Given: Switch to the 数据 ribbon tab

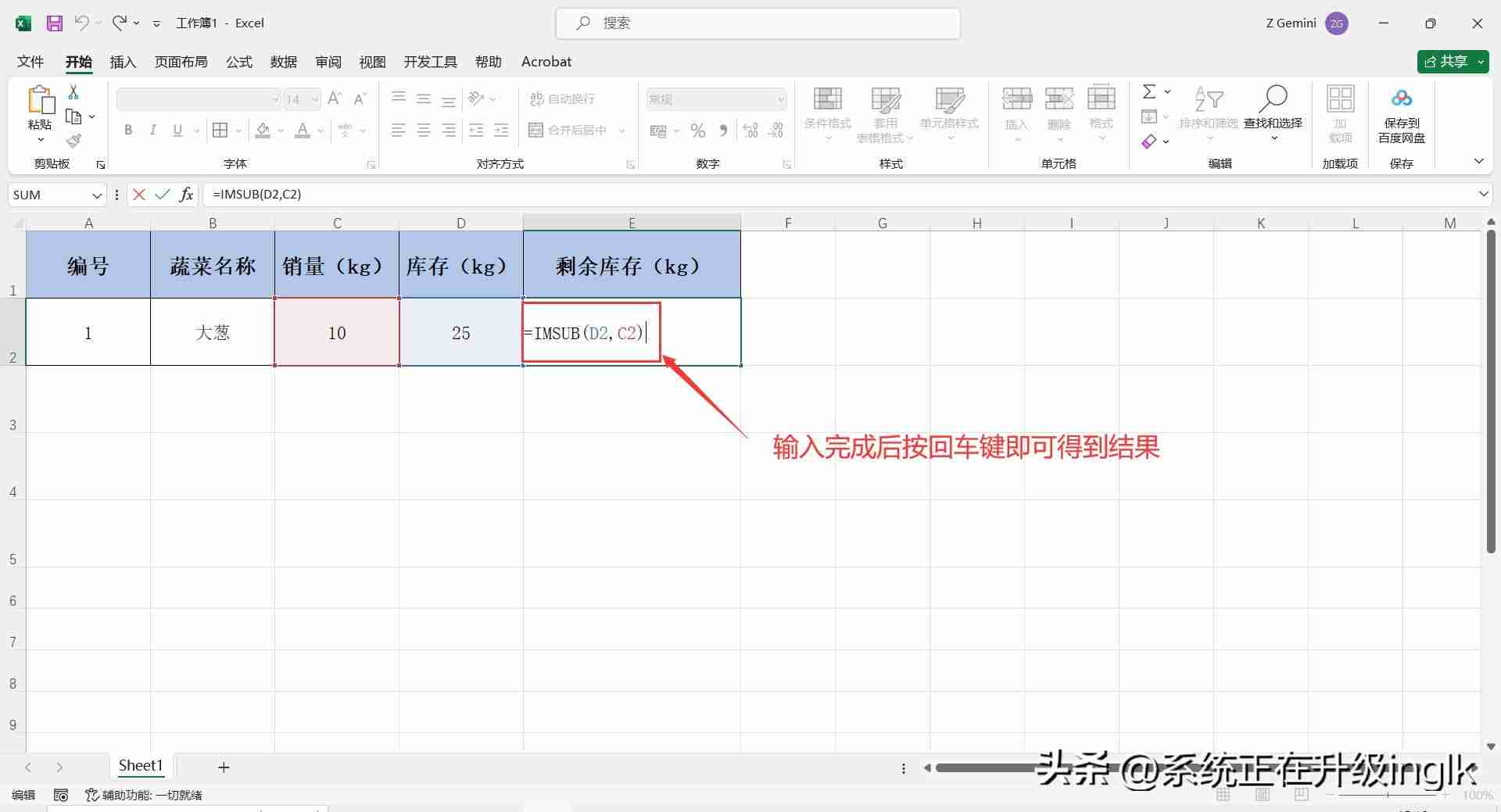Looking at the screenshot, I should pos(284,62).
